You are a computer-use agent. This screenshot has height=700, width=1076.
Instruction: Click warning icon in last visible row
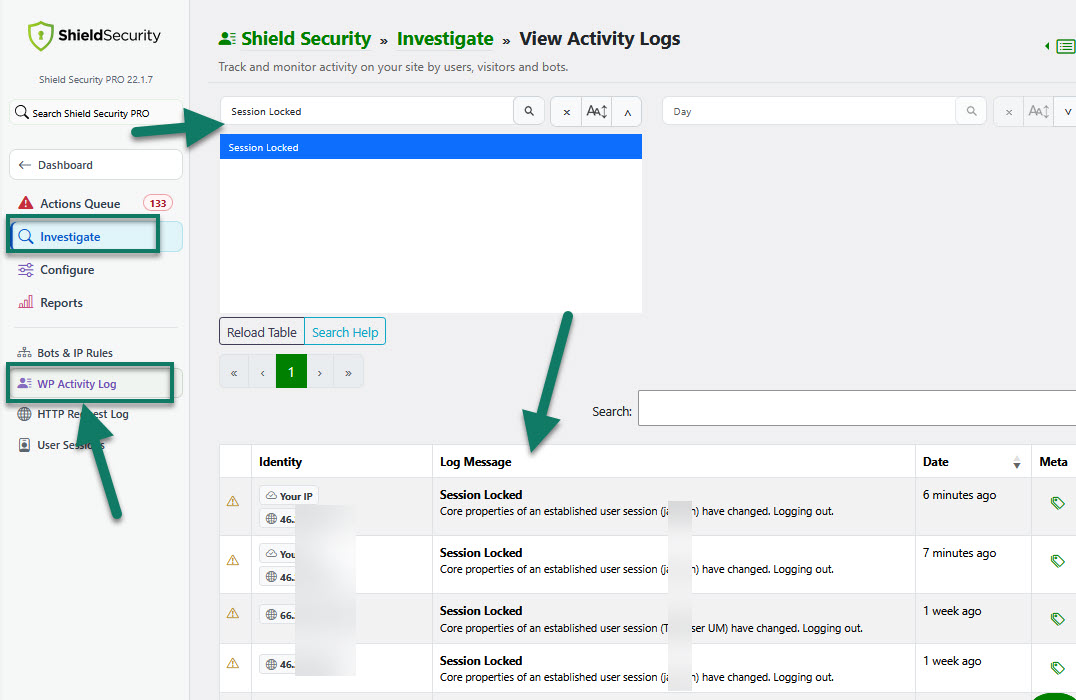(233, 664)
